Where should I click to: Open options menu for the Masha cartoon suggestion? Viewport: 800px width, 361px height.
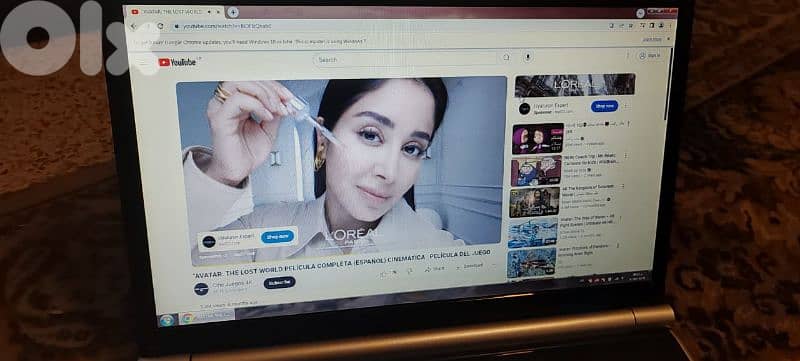tap(628, 124)
